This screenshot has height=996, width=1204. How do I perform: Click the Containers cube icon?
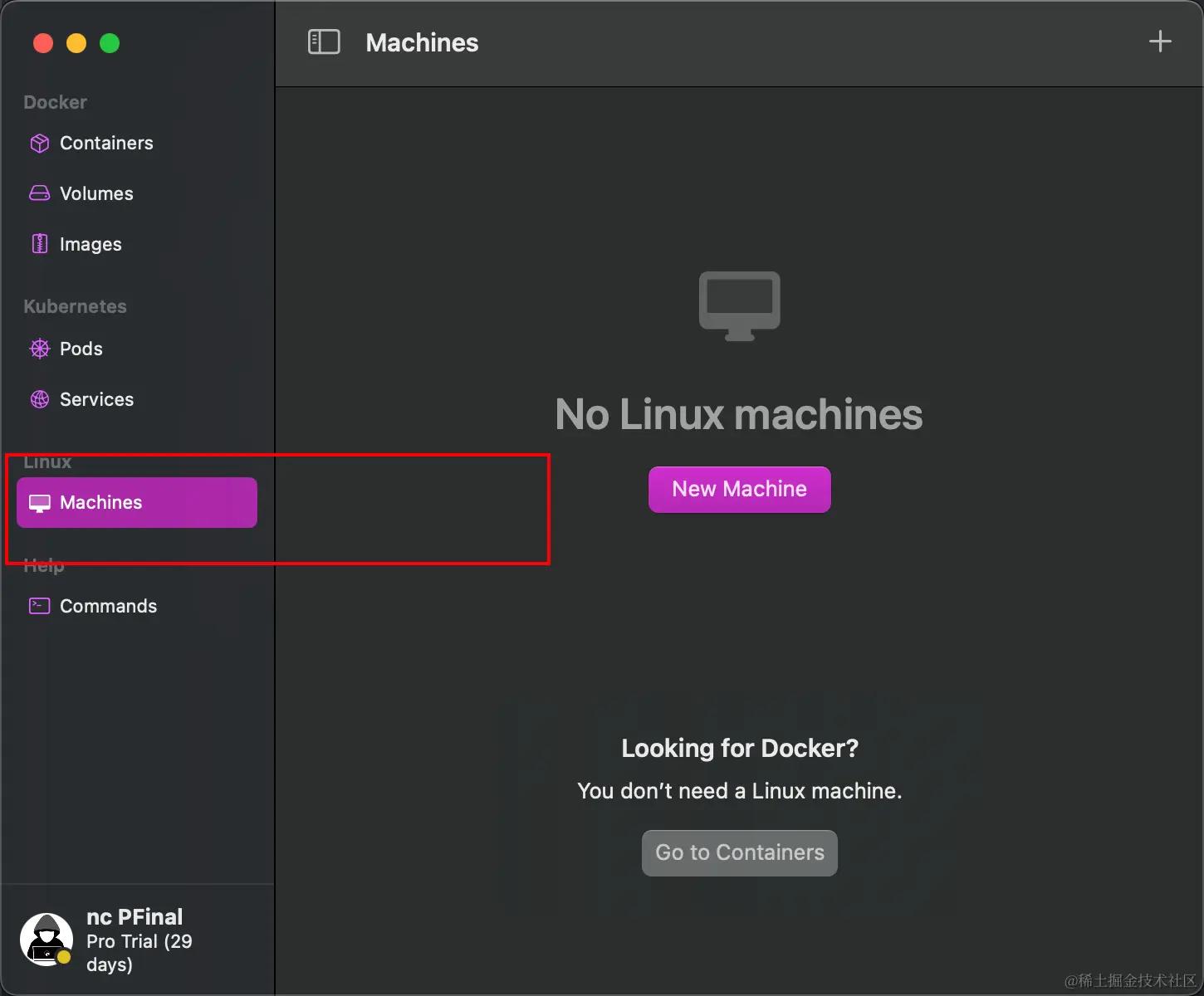pyautogui.click(x=40, y=144)
